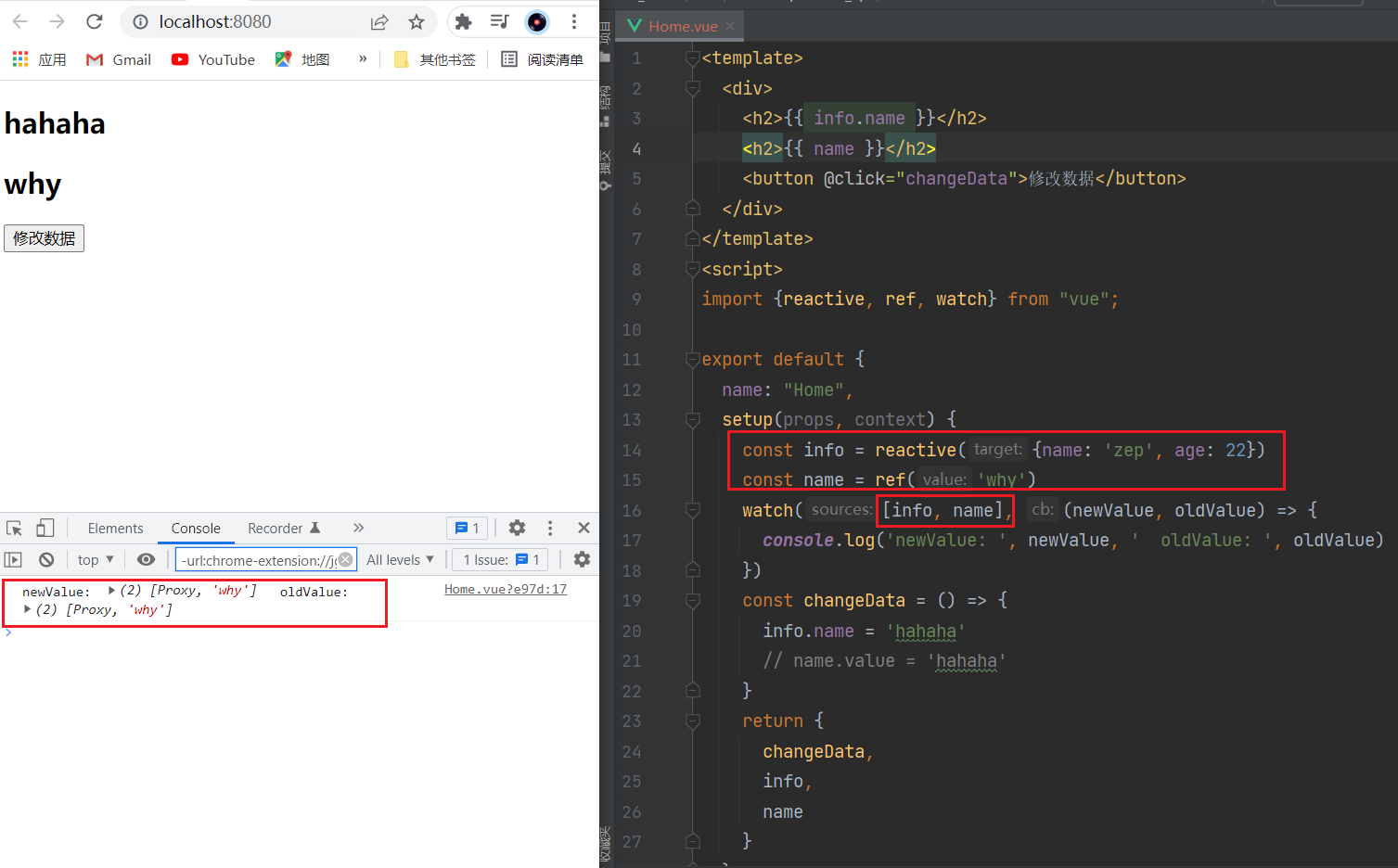This screenshot has width=1398, height=868.
Task: Open the 其他书签 bookmarks folder
Action: click(434, 59)
